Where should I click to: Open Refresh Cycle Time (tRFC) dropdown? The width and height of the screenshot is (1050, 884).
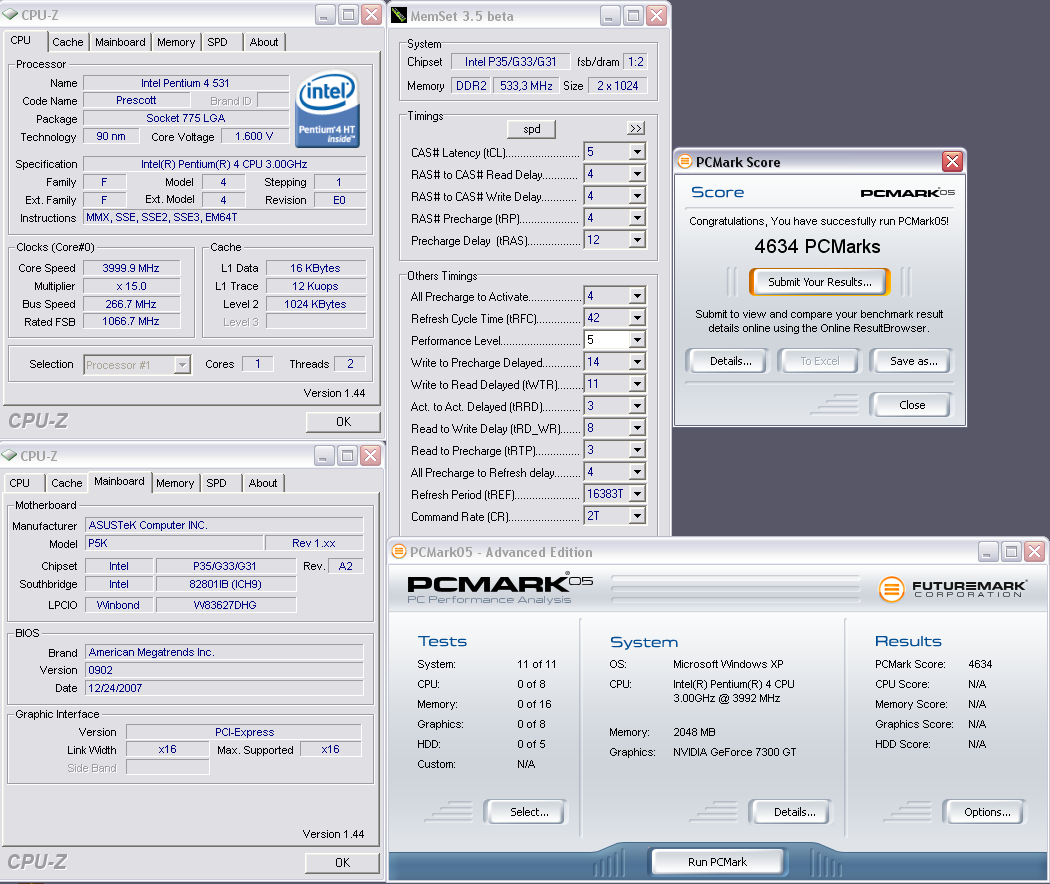coord(637,318)
